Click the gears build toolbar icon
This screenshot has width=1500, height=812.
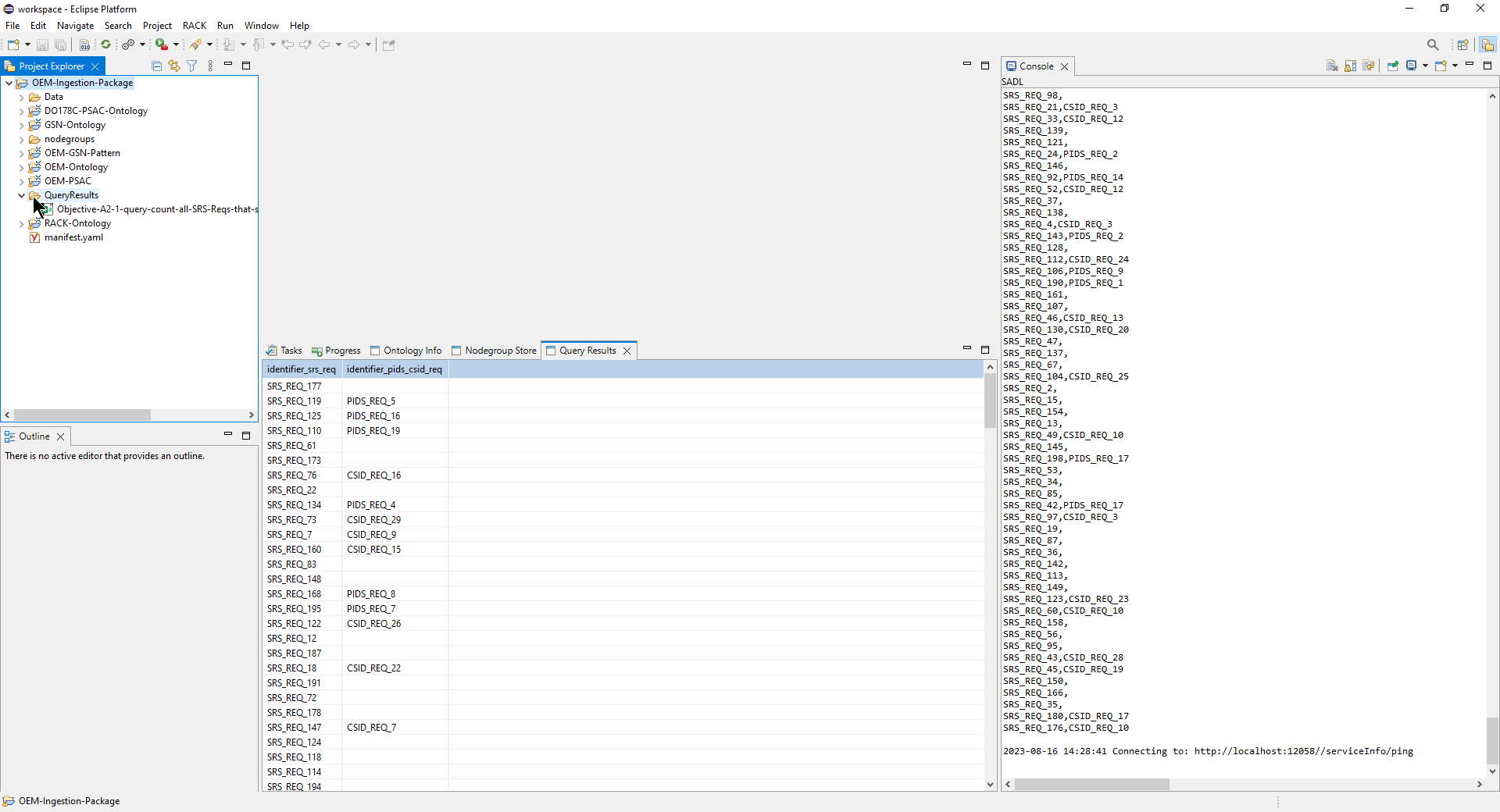[x=128, y=45]
